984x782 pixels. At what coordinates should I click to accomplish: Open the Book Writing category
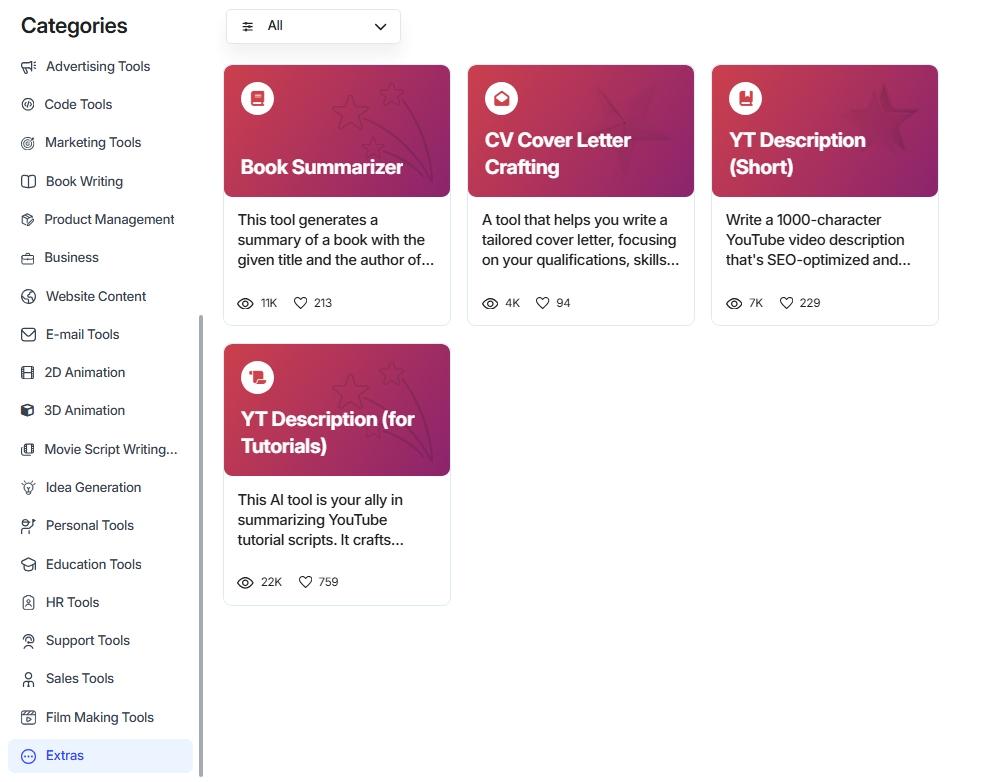click(x=84, y=182)
